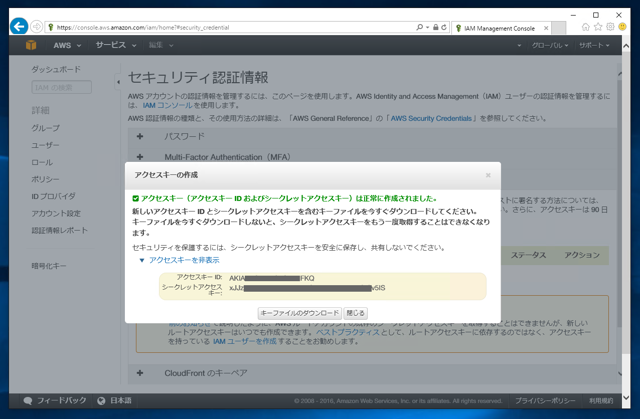This screenshot has height=419, width=640.
Task: Close the アクセスキーの作成 dialog with X
Action: tap(488, 175)
